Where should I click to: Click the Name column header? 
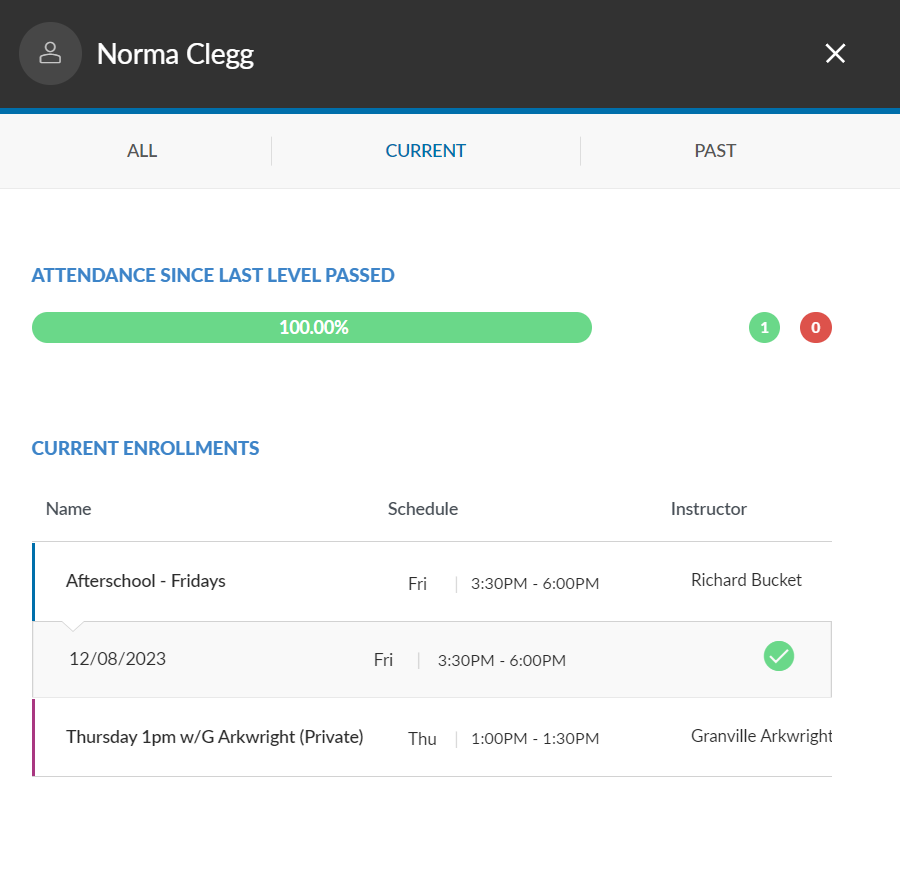click(68, 509)
